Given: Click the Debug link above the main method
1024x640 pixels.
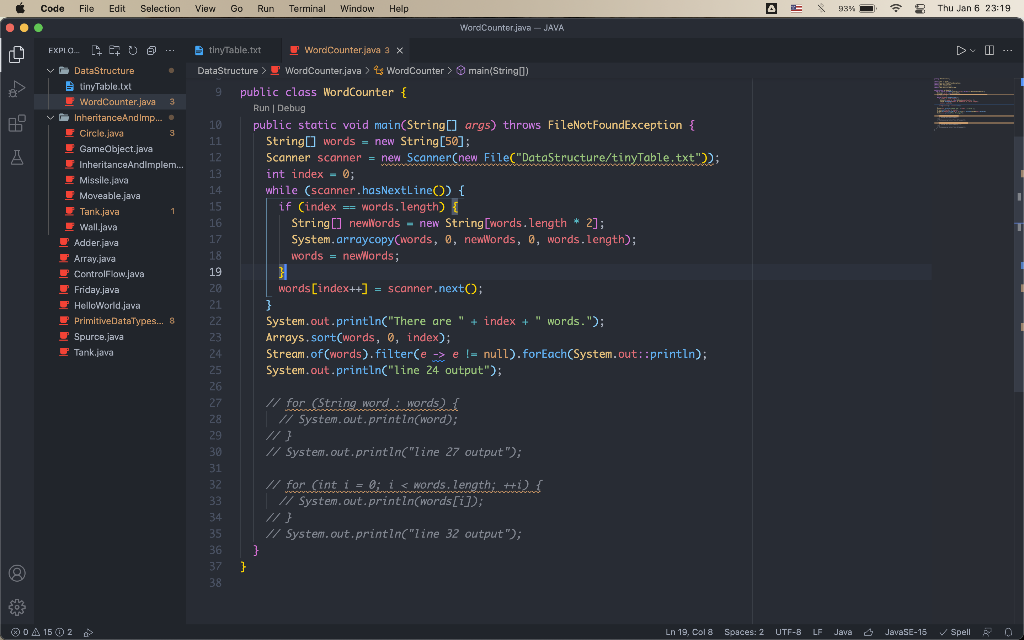Looking at the screenshot, I should pos(291,107).
